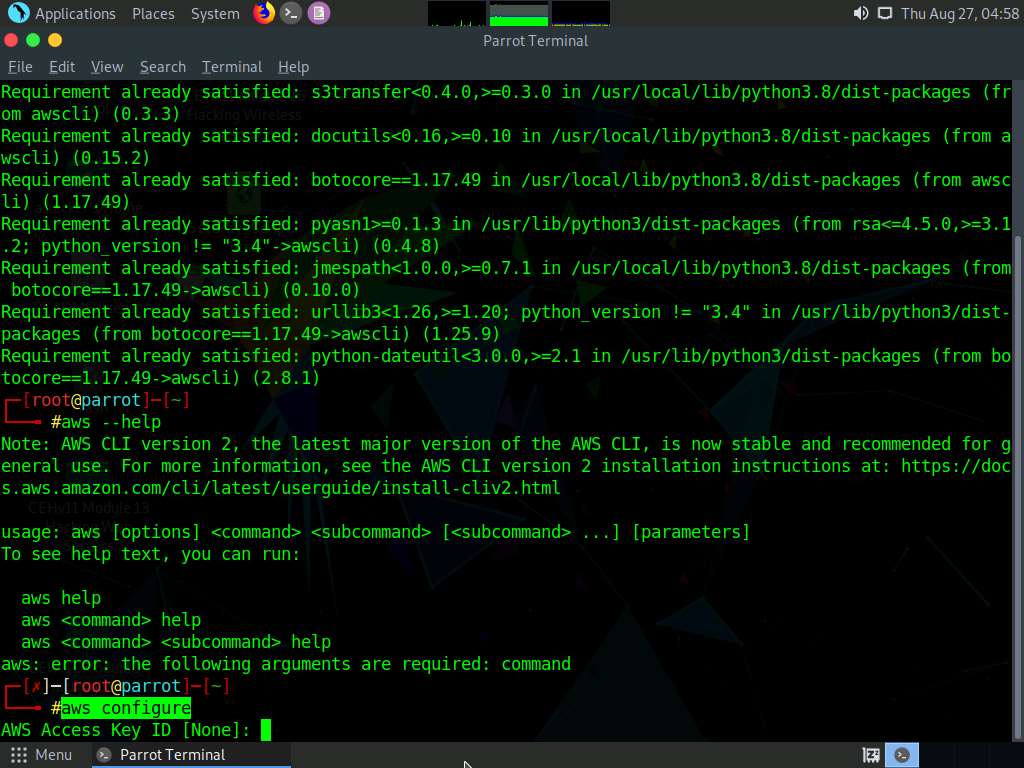Open the Search menu of Parrot Terminal

click(162, 66)
